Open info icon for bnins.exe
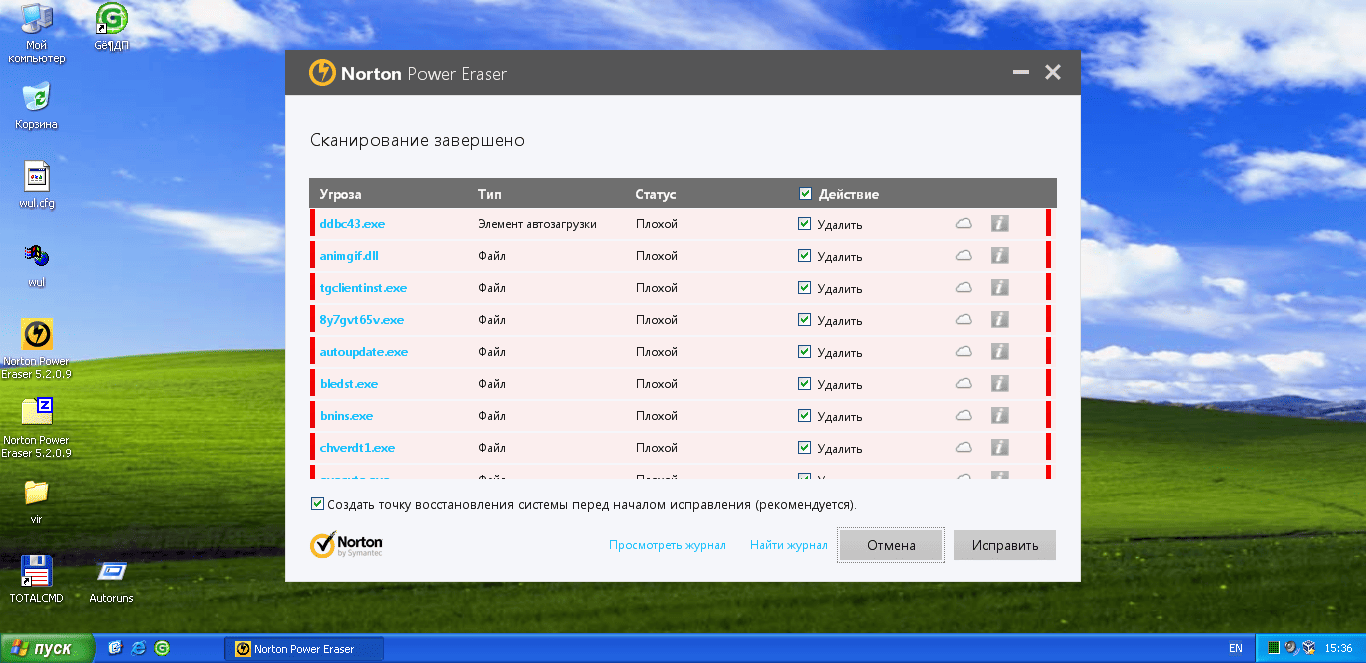This screenshot has height=663, width=1366. tap(999, 416)
